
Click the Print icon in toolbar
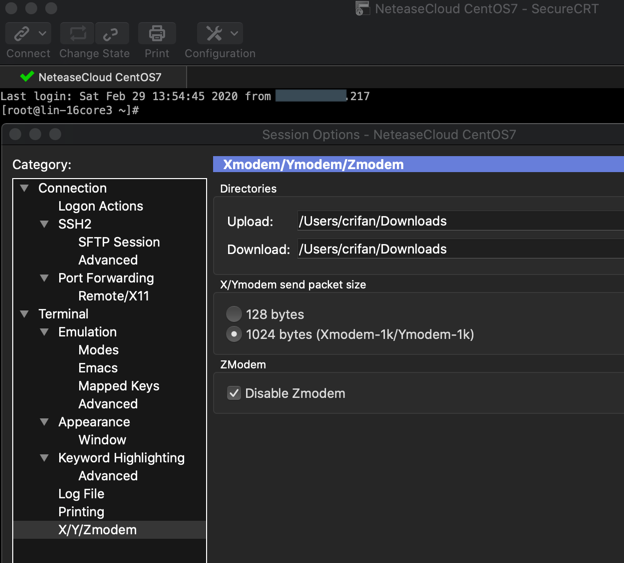(x=156, y=34)
